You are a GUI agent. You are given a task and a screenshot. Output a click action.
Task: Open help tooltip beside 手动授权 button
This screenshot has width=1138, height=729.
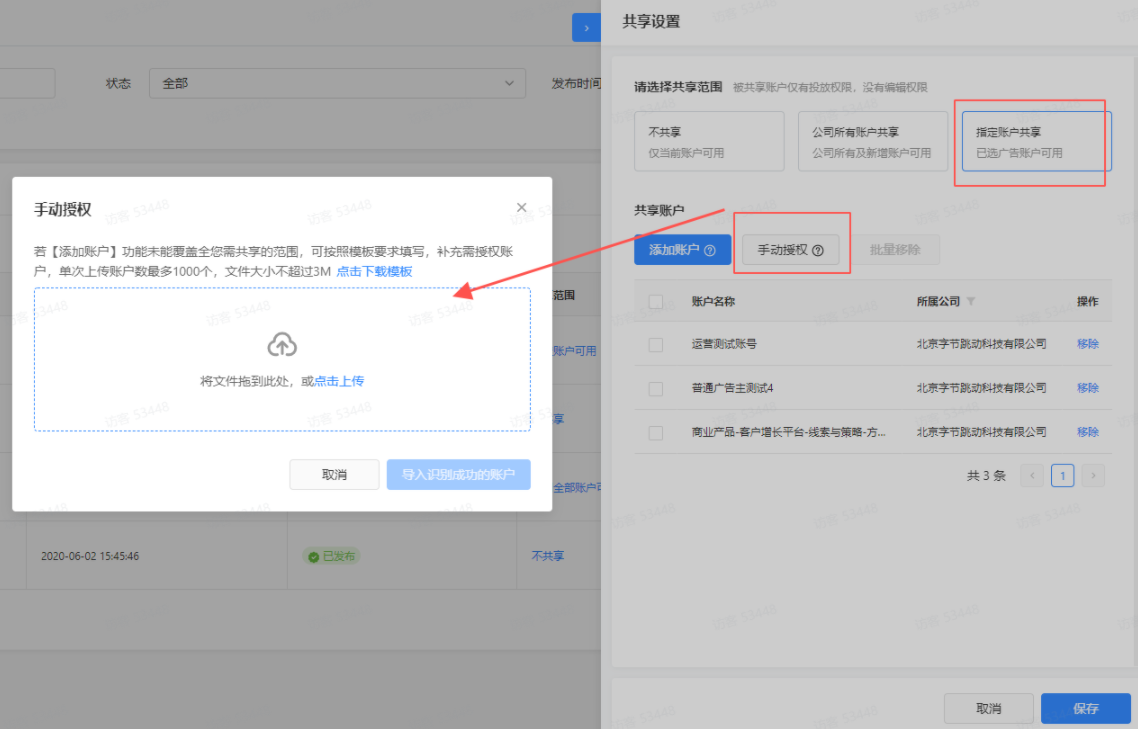pos(816,249)
